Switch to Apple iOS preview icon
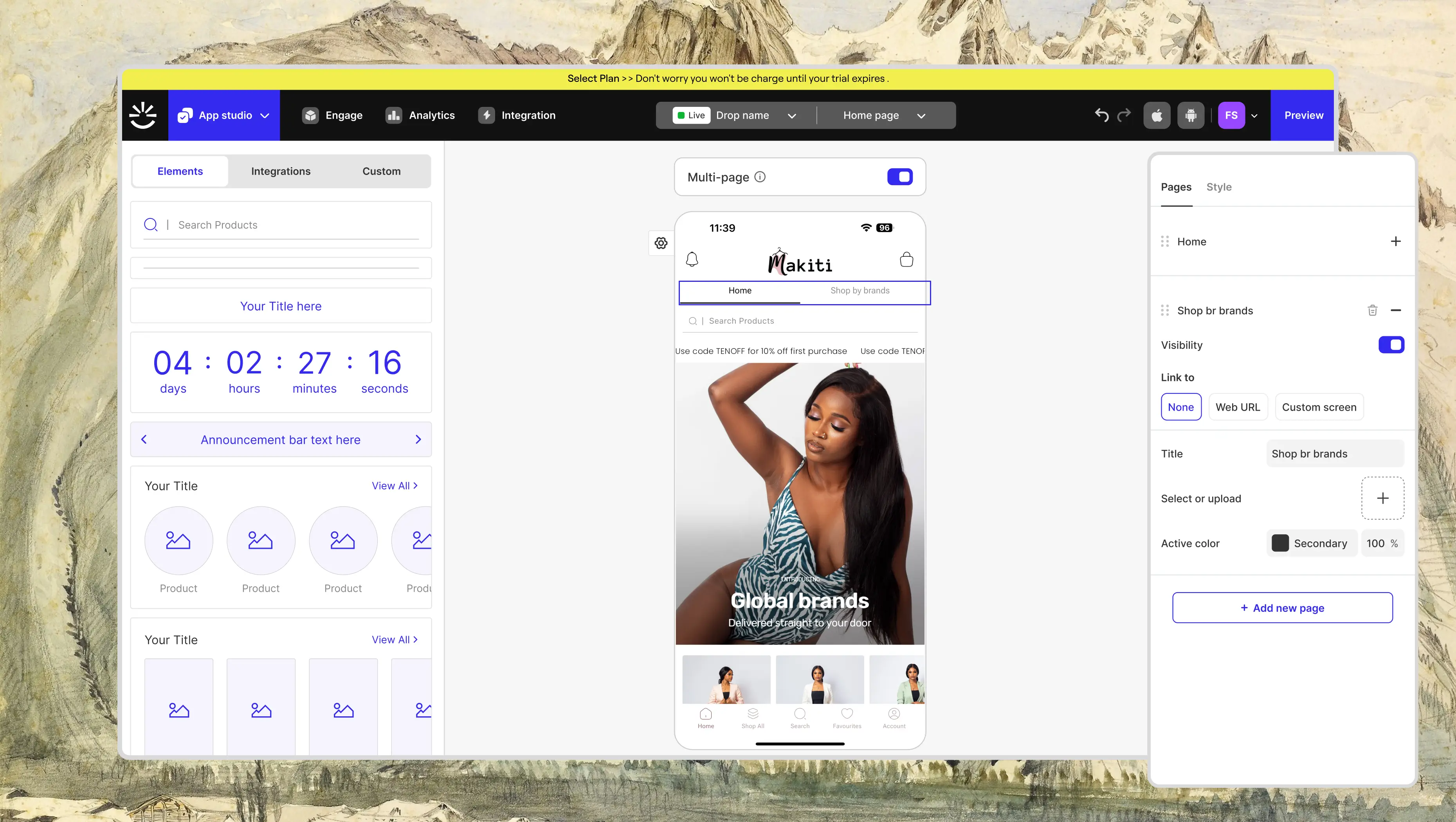The height and width of the screenshot is (822, 1456). 1157,115
